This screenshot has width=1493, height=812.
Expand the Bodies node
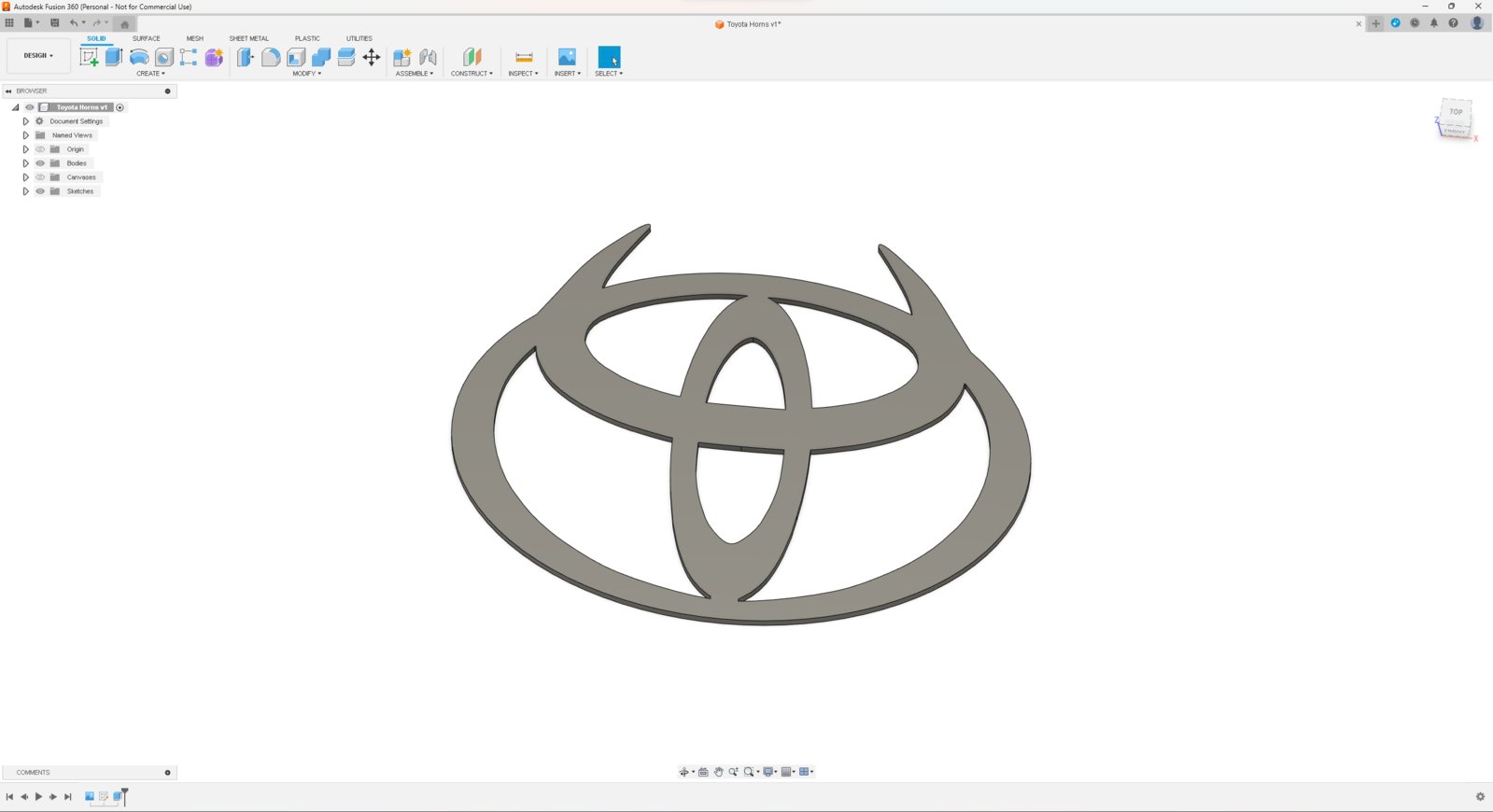point(25,163)
